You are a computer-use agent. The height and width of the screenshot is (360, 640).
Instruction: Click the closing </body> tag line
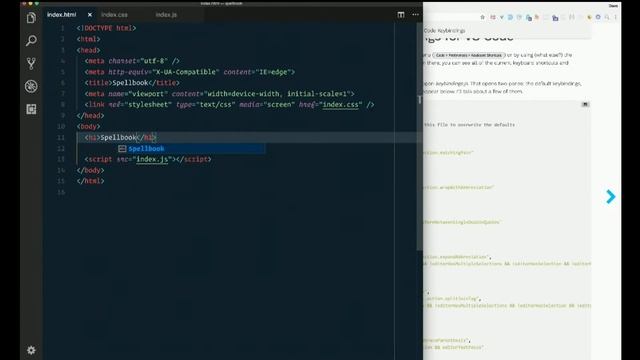pos(90,170)
